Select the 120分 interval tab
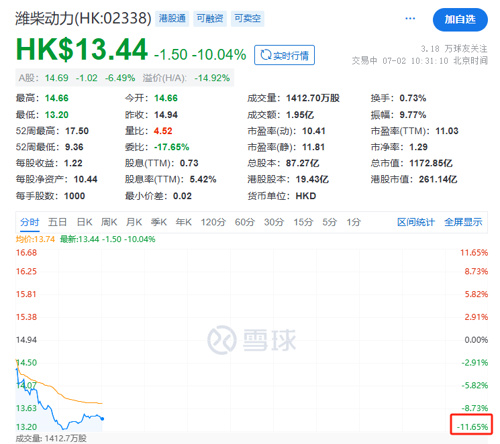Screen dimensions: 500x444 [213, 222]
